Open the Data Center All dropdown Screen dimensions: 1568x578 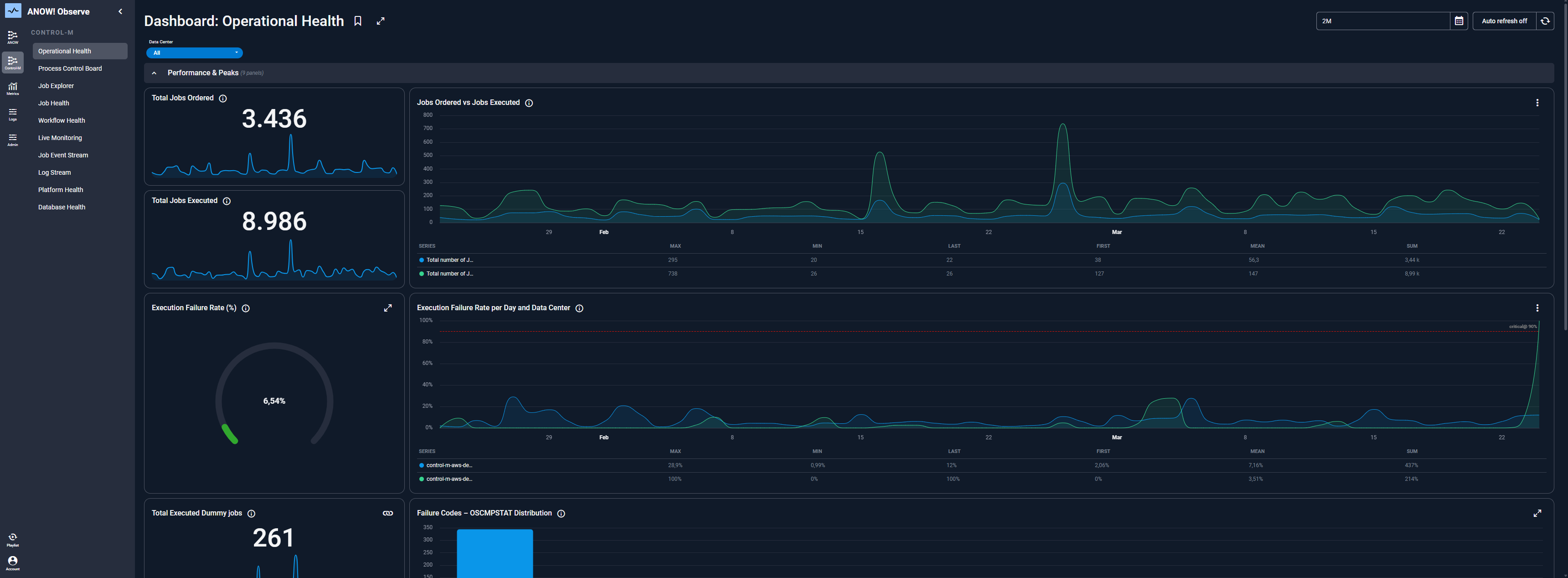tap(195, 53)
